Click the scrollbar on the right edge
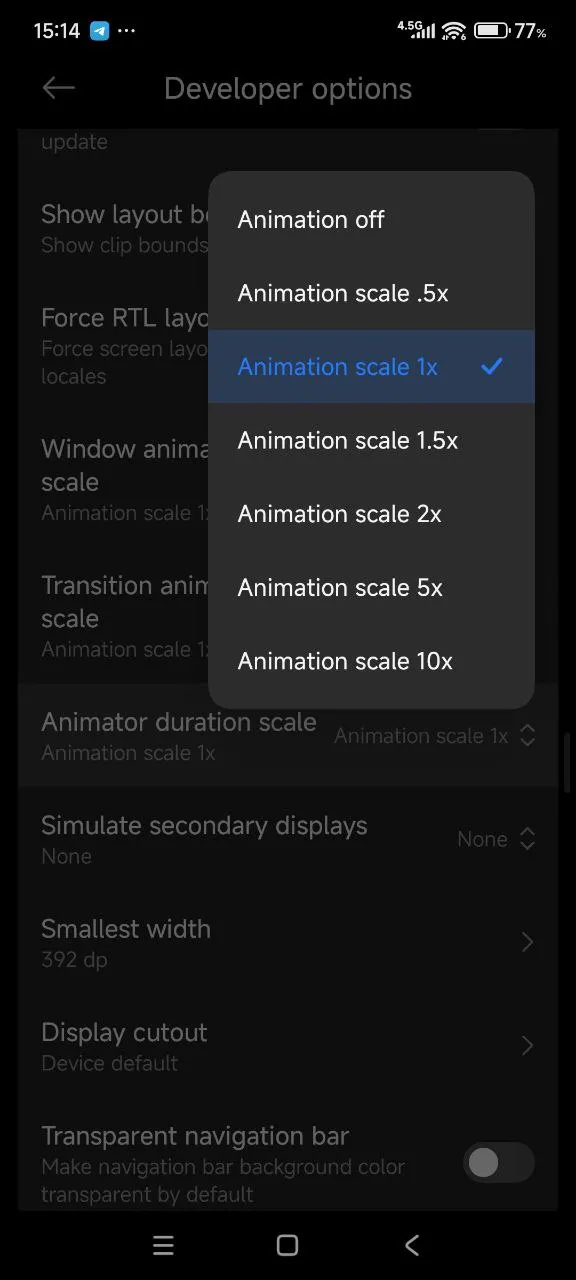Image resolution: width=576 pixels, height=1280 pixels. point(567,762)
